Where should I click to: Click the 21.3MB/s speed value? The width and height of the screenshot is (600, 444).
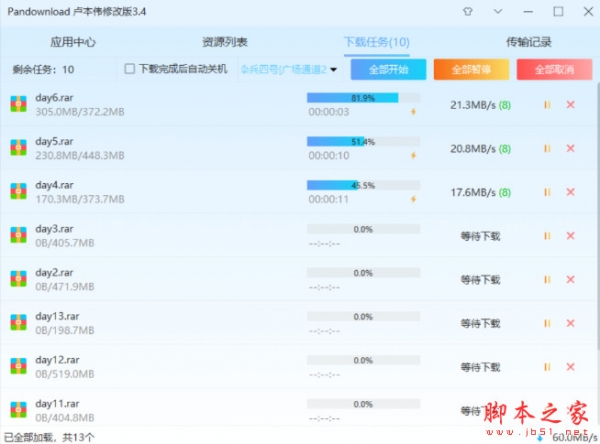coord(473,105)
